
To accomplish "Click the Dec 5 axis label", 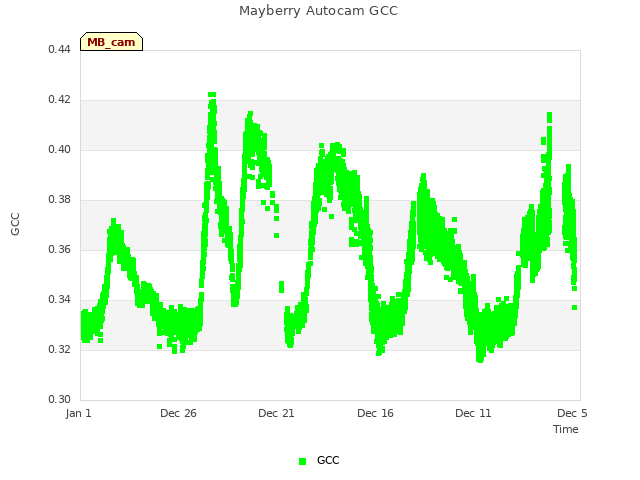I will click(572, 413).
